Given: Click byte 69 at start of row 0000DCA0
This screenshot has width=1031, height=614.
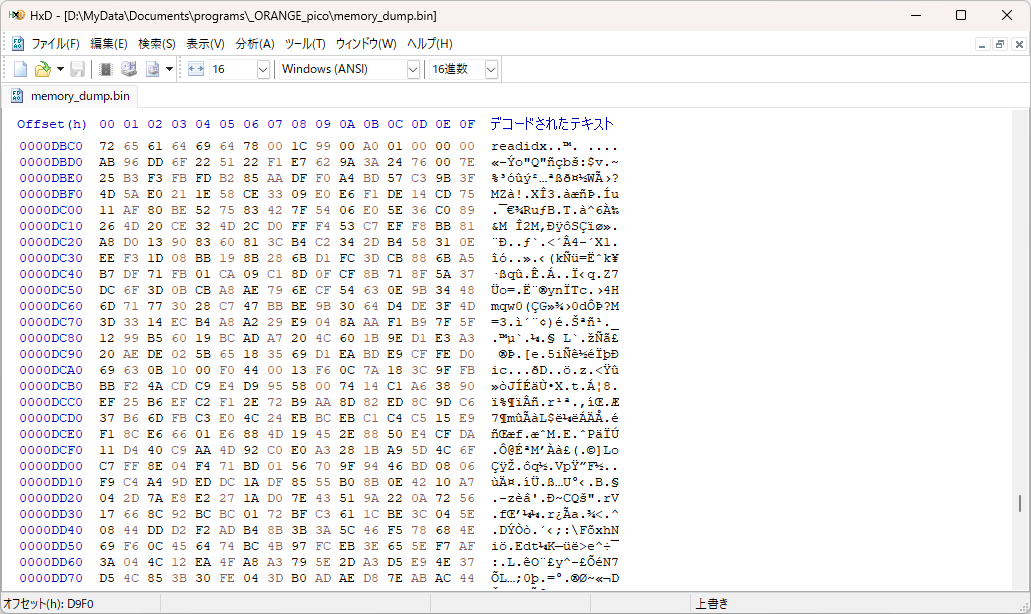Looking at the screenshot, I should [x=107, y=370].
